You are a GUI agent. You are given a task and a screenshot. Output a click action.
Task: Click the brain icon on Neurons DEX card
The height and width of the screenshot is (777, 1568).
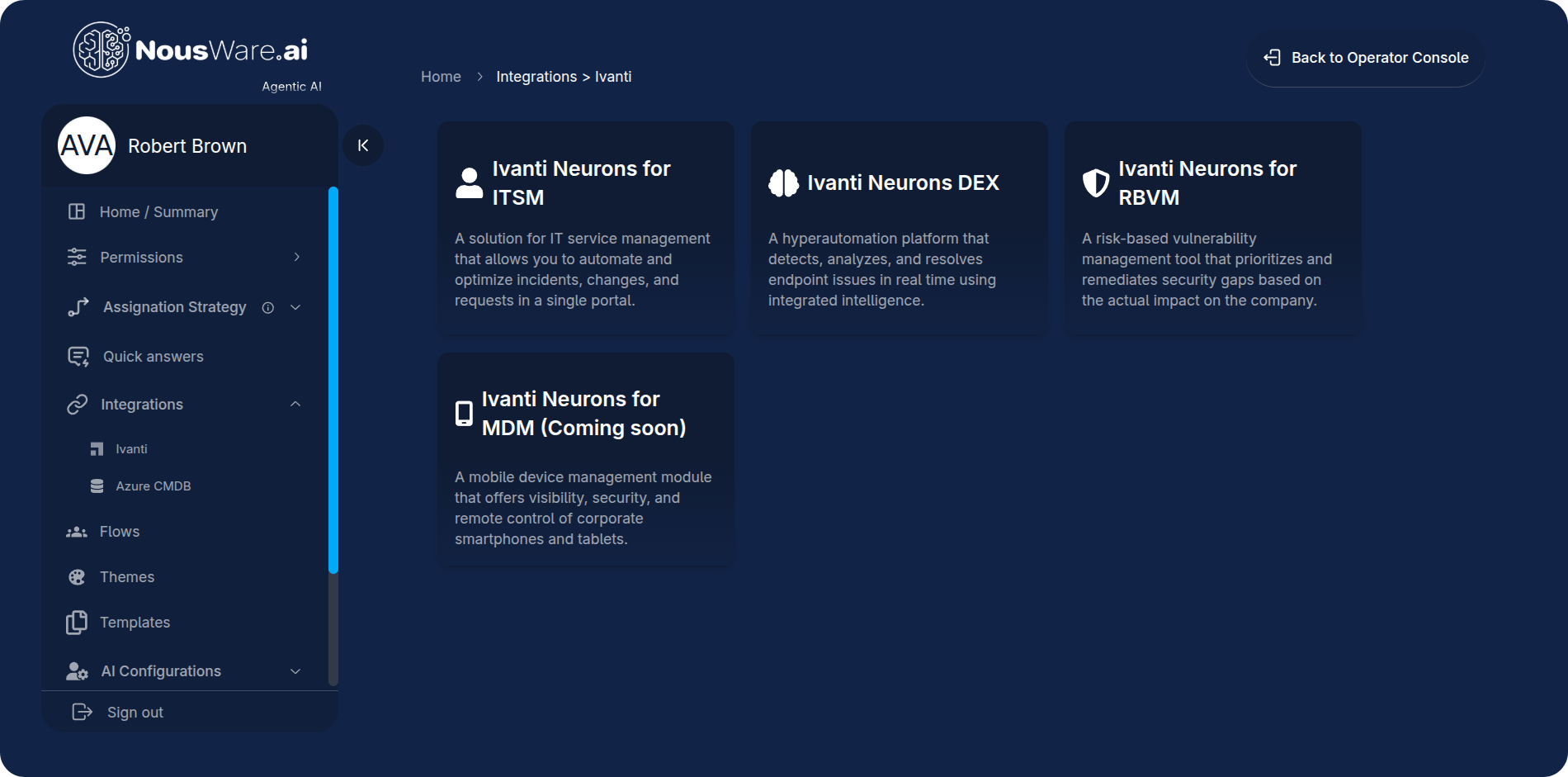point(783,182)
